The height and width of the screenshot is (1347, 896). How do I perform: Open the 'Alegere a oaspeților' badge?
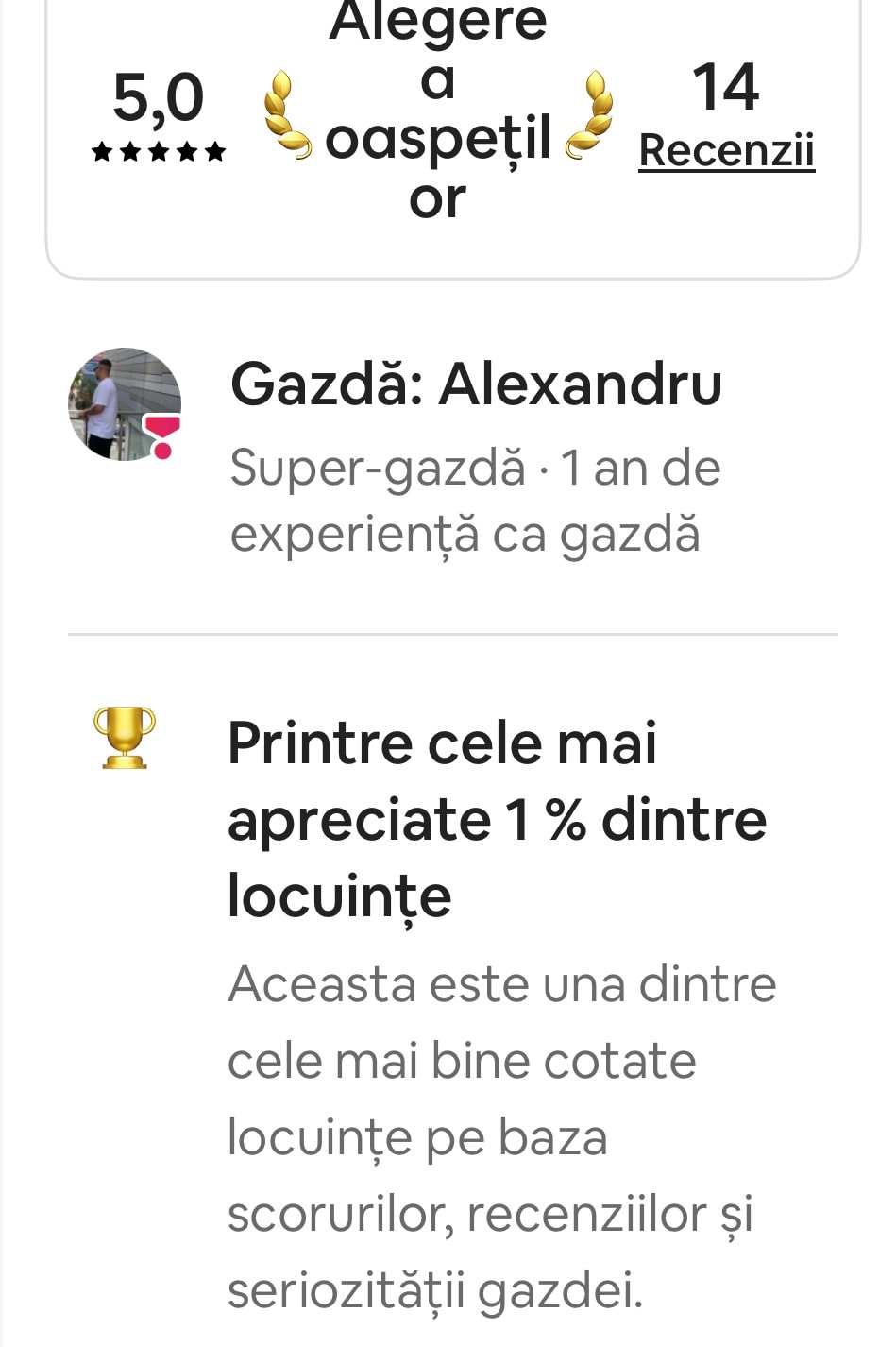(x=438, y=111)
